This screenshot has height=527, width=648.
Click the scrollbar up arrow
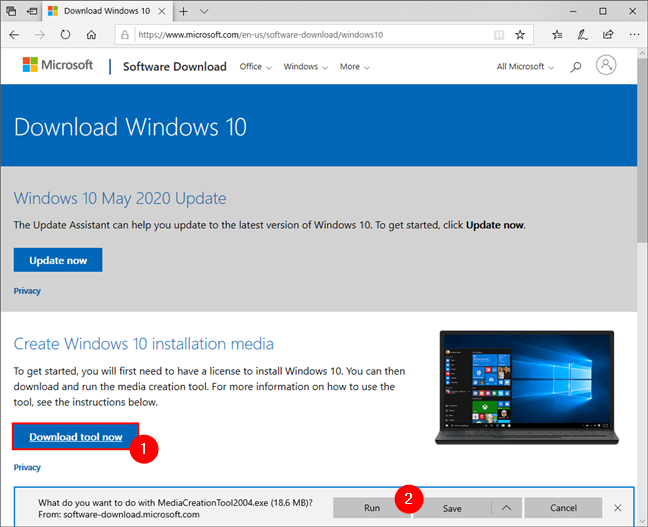point(642,53)
